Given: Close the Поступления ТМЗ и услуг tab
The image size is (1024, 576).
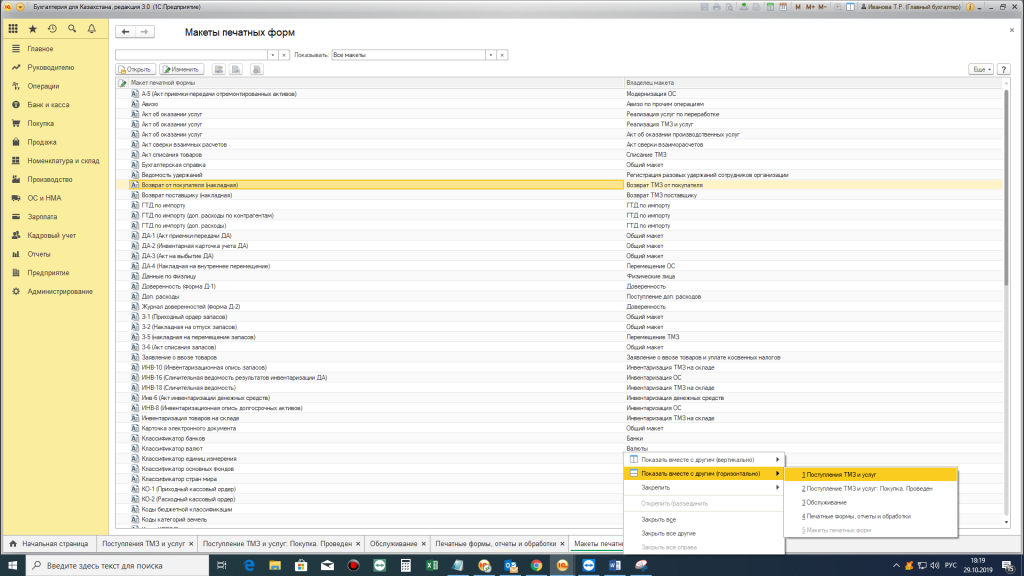Looking at the screenshot, I should click(x=191, y=543).
